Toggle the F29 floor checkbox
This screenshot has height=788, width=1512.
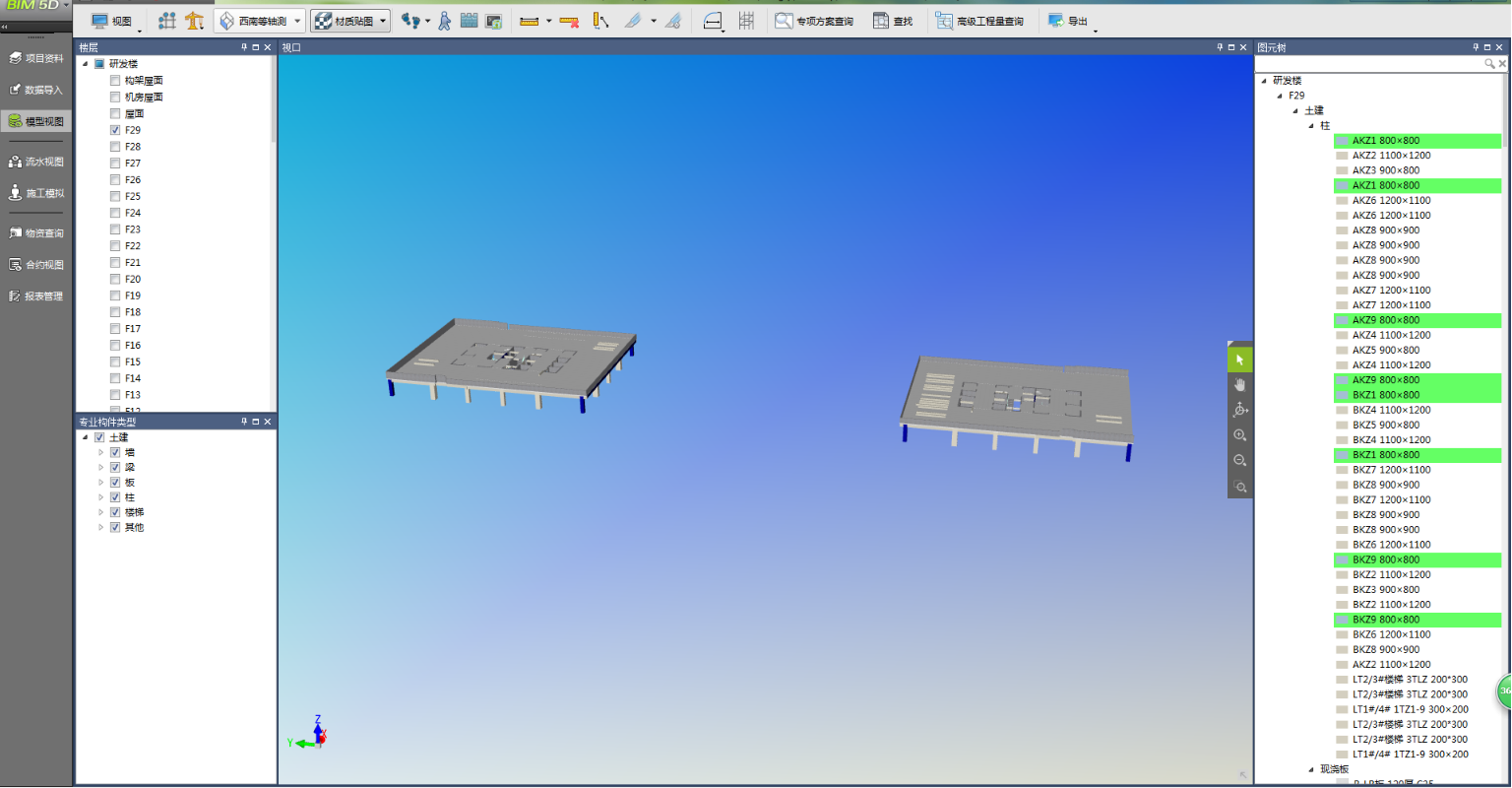[x=115, y=130]
